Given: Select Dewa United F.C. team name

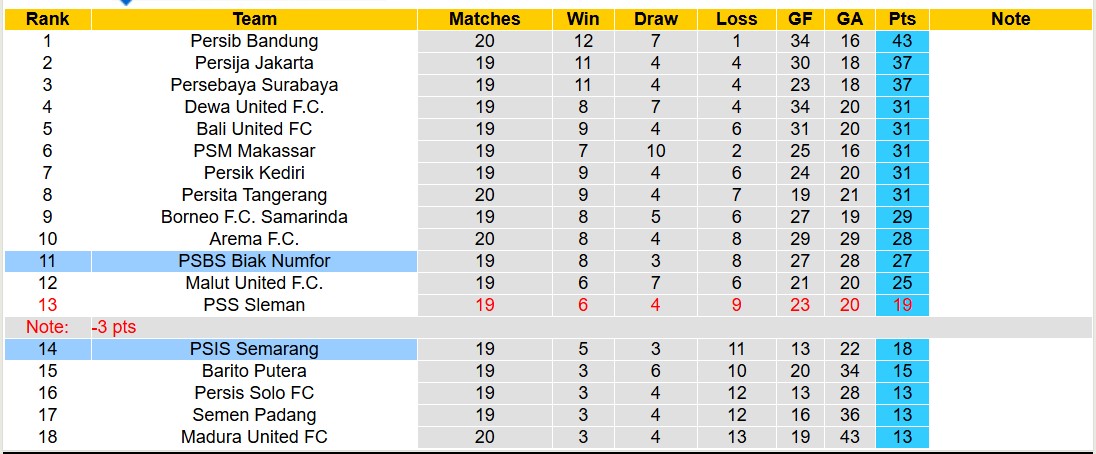Looking at the screenshot, I should 254,107.
